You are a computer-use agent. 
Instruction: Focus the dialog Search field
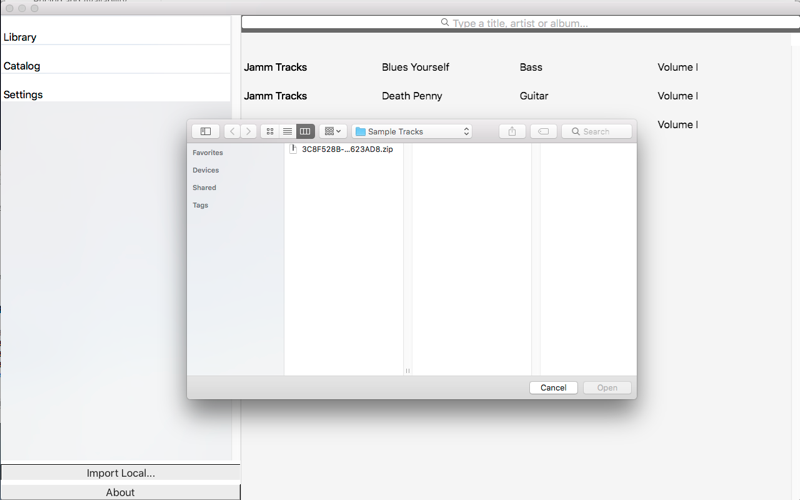click(x=597, y=132)
